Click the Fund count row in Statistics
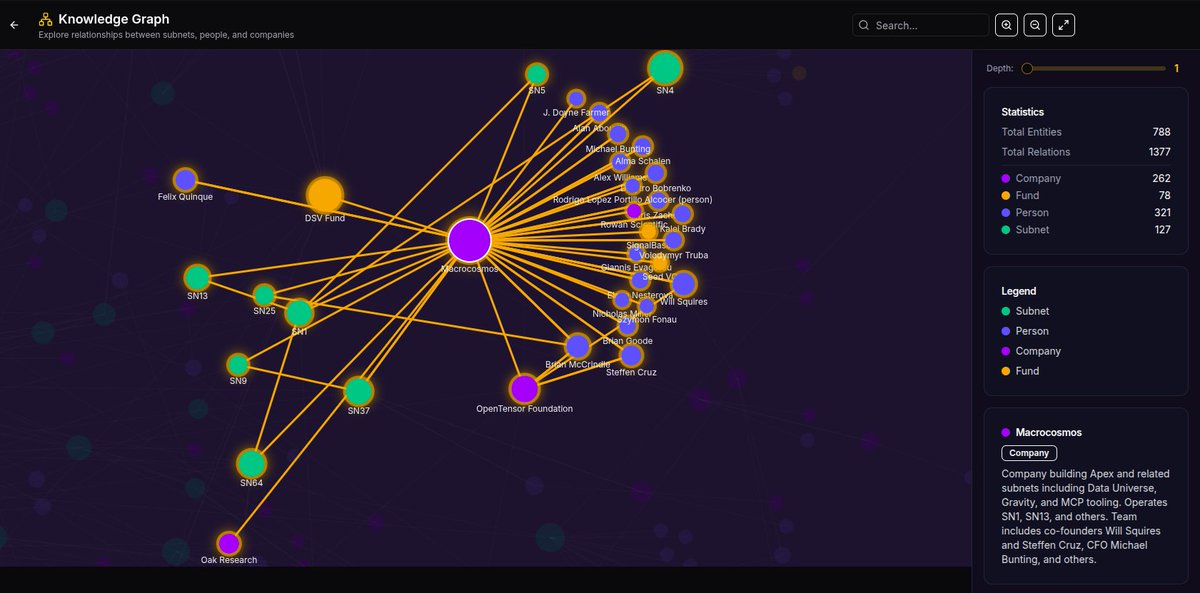This screenshot has width=1200, height=593. tap(1086, 195)
